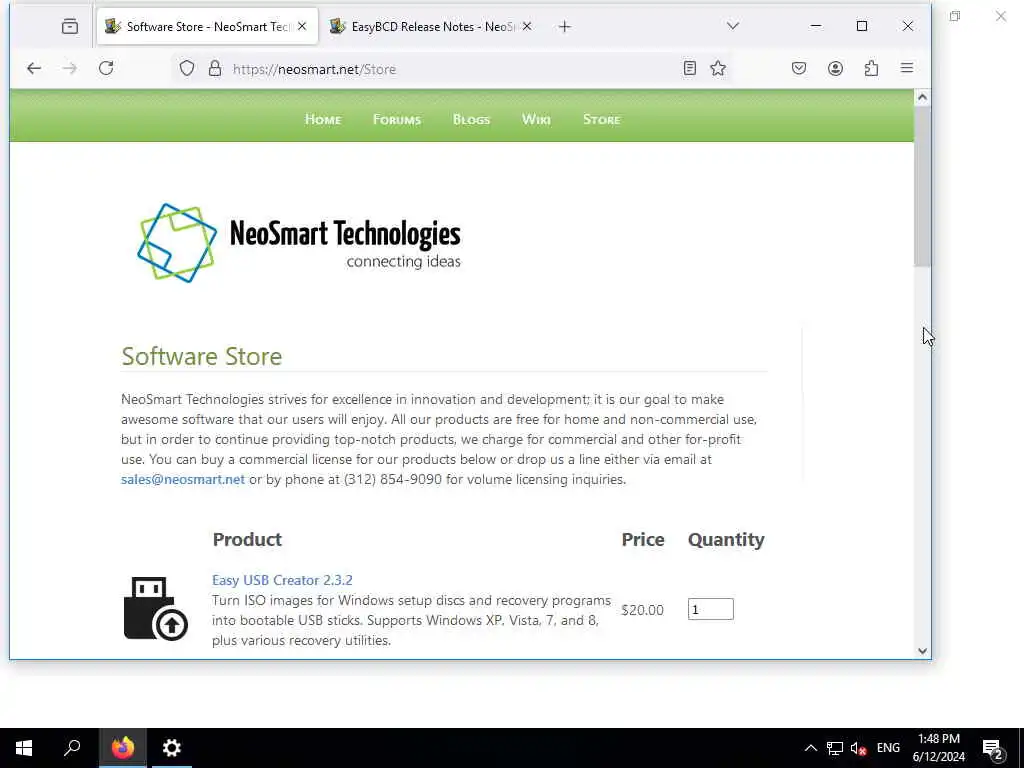1024x768 pixels.
Task: Open Store in site navigation
Action: coord(601,120)
